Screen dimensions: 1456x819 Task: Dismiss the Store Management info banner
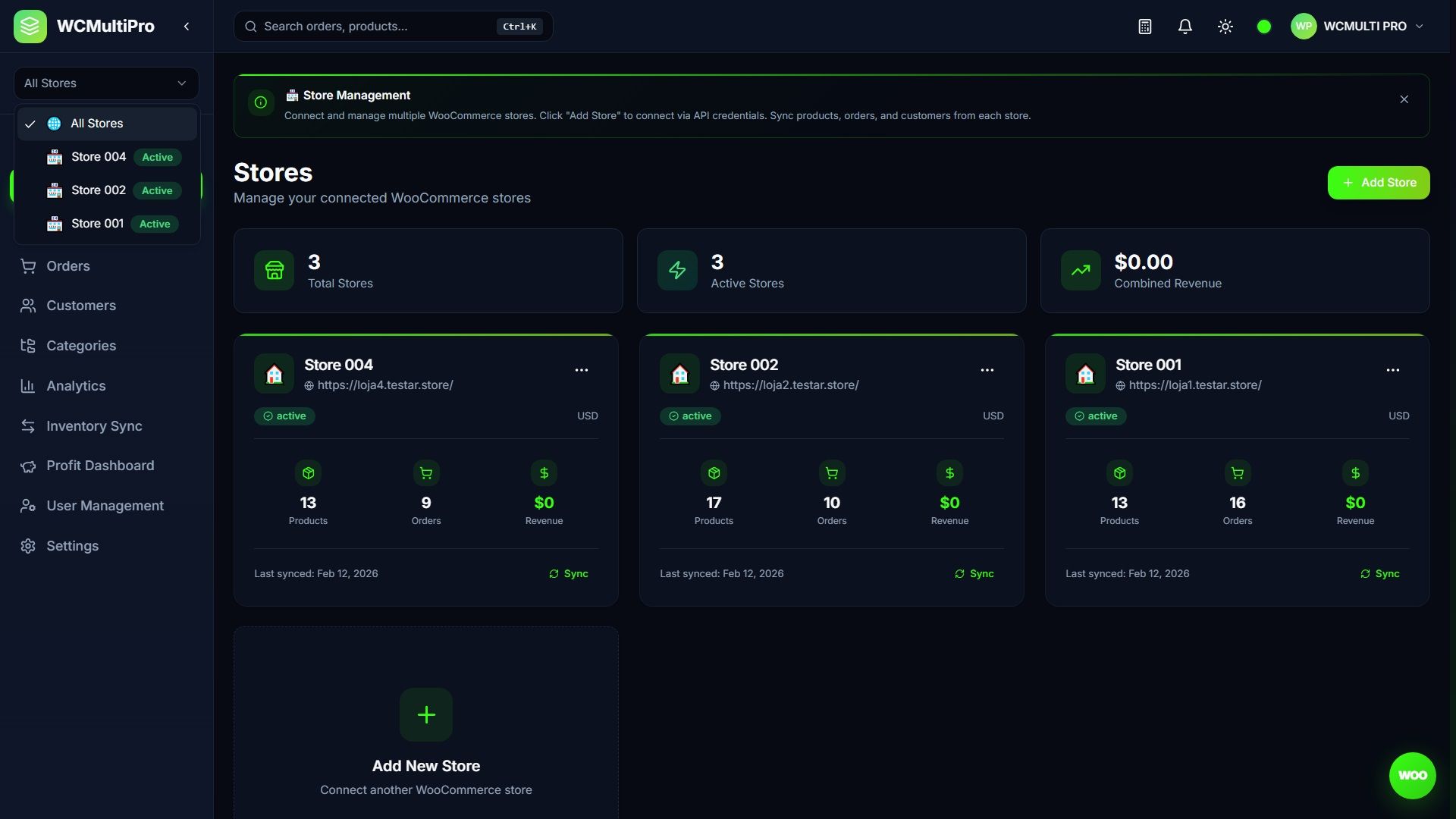coord(1404,99)
